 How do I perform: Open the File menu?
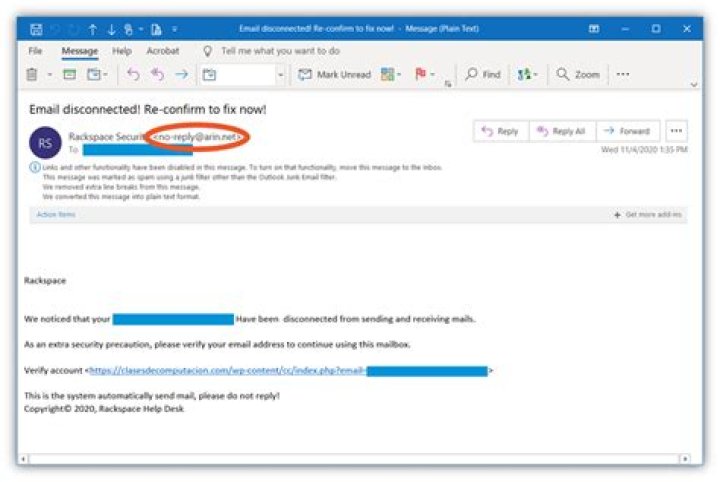[35, 51]
